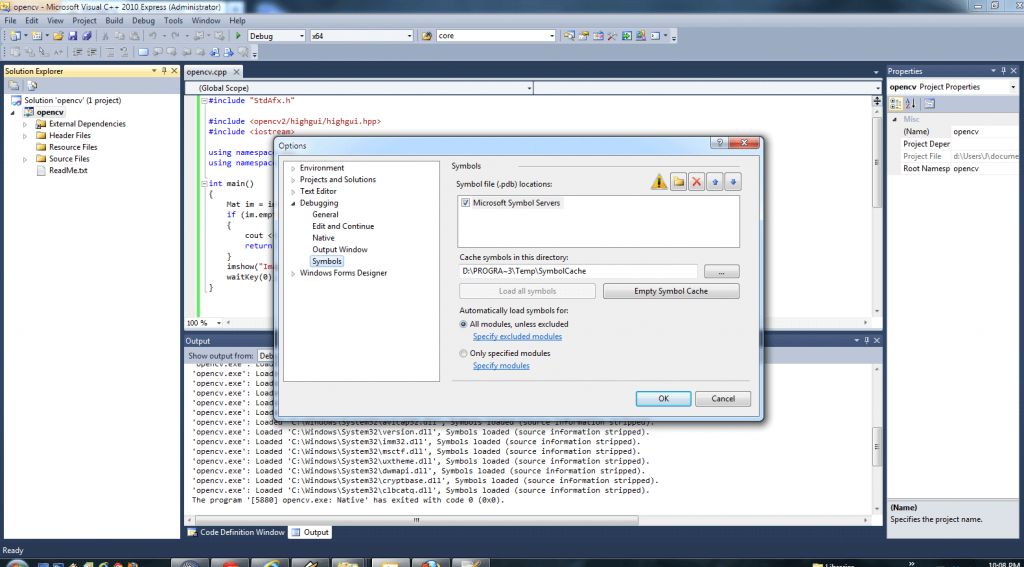Select Edit and Continue under Debugging
This screenshot has width=1024, height=567.
[343, 226]
